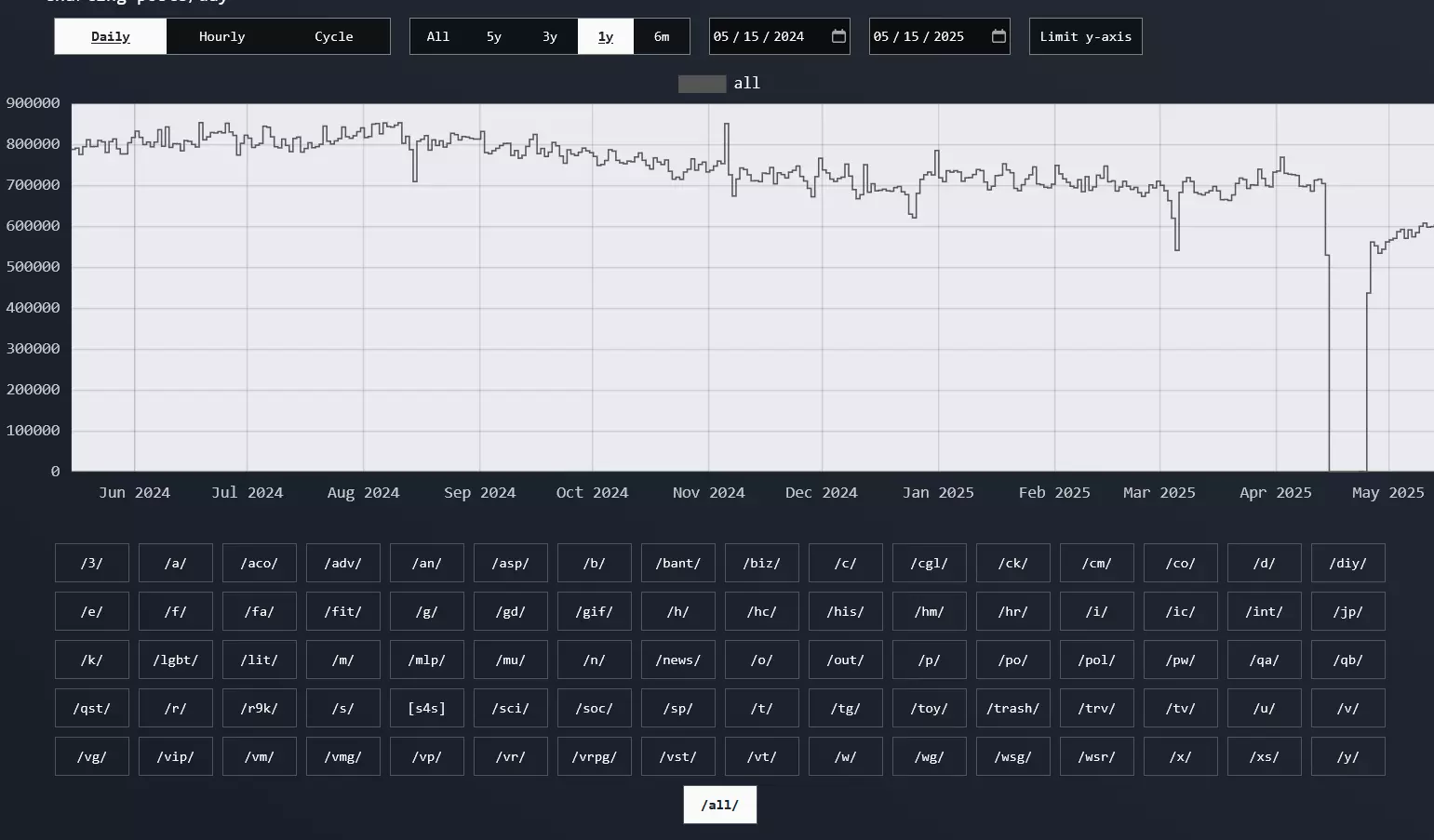This screenshot has width=1434, height=840.
Task: Choose the /news/ board
Action: coord(678,660)
